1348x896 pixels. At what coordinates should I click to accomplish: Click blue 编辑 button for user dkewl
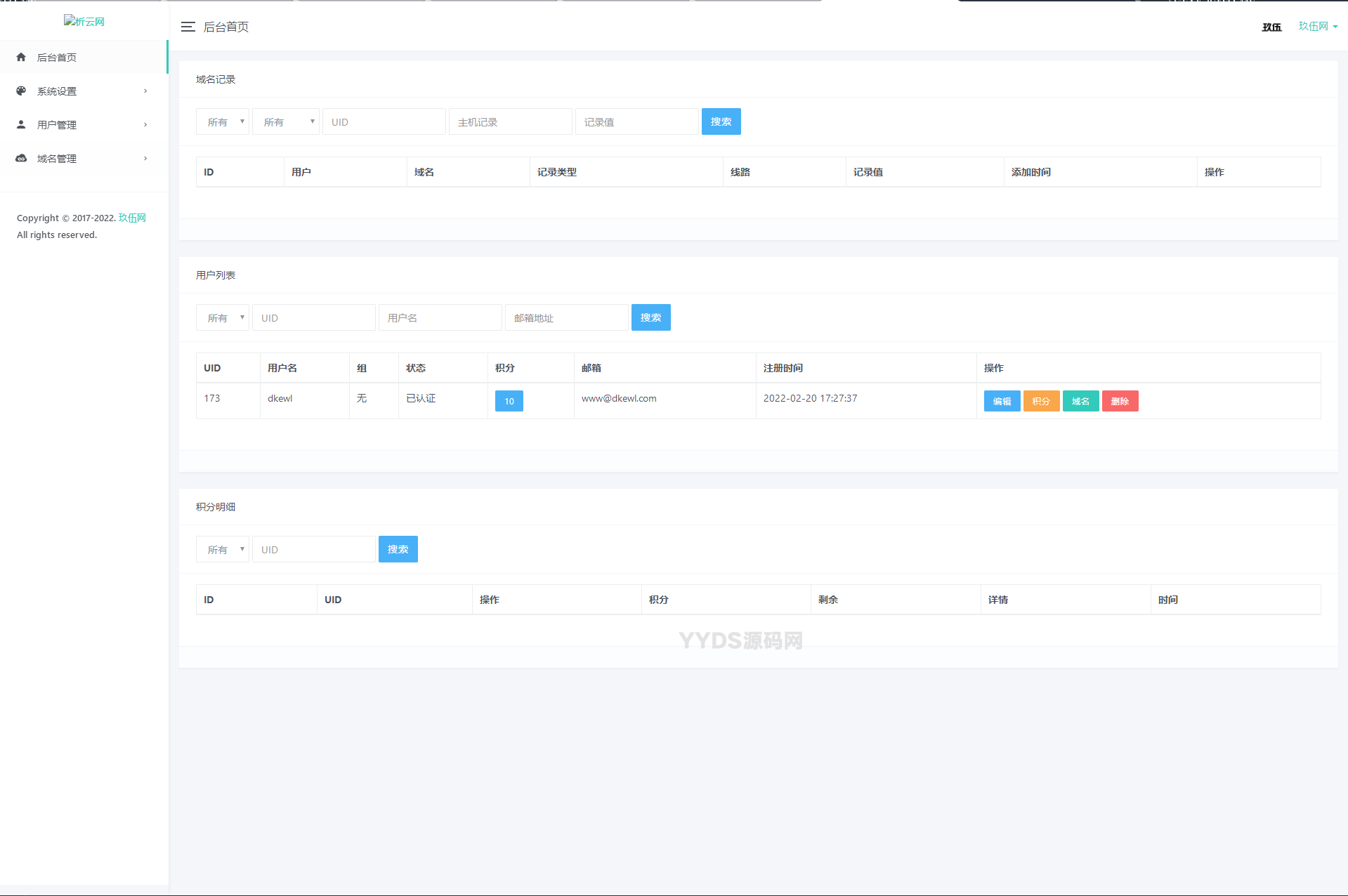1002,401
